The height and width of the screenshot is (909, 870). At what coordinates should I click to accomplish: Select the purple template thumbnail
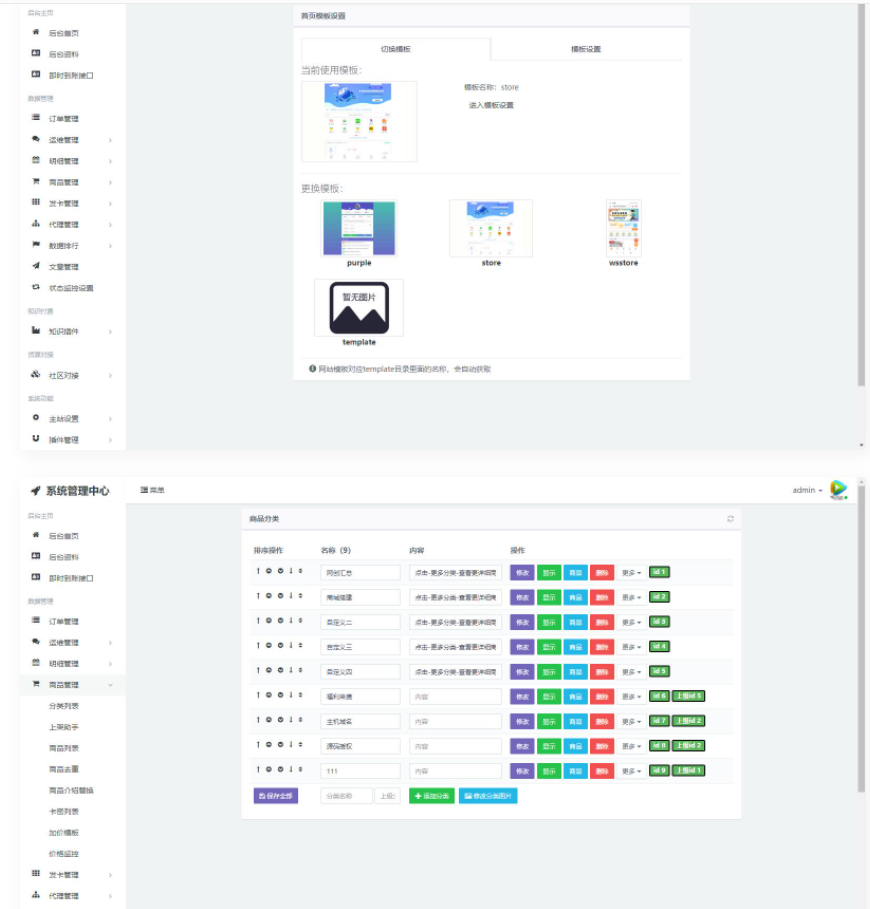(x=359, y=229)
